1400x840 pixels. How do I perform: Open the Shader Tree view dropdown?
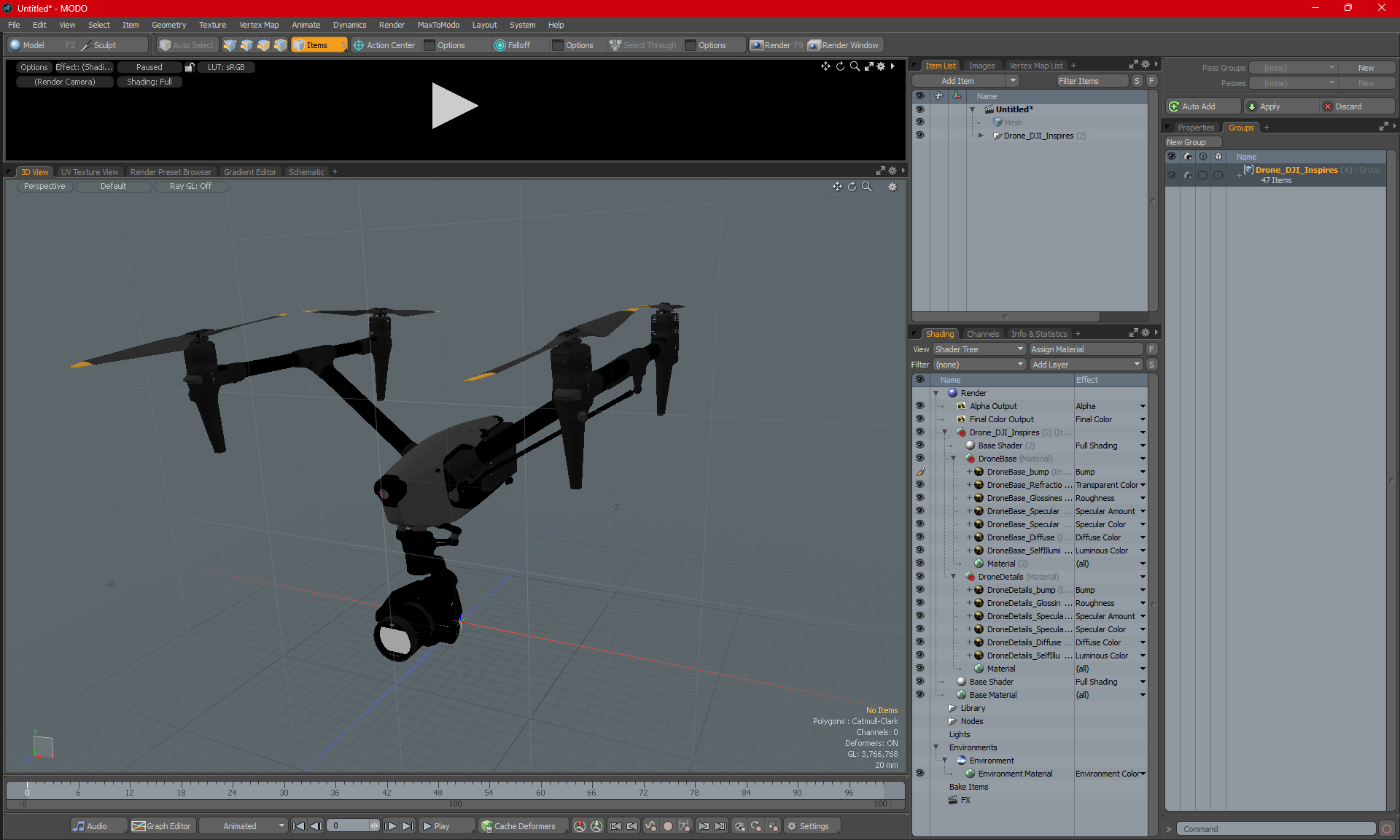(x=980, y=349)
